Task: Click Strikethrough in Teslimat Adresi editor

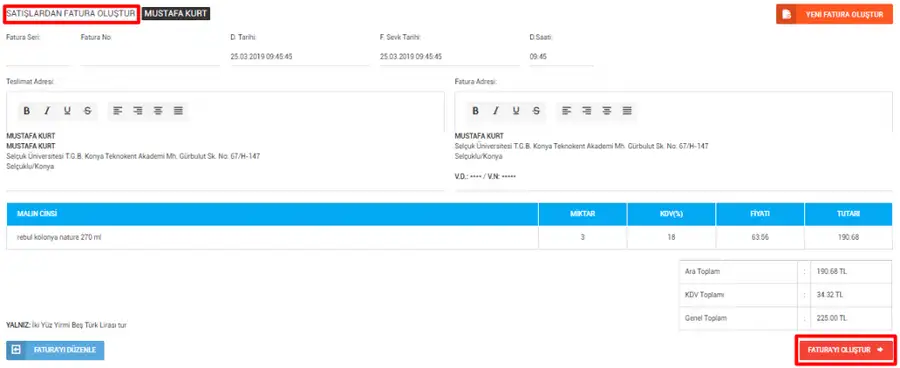Action: click(x=87, y=111)
